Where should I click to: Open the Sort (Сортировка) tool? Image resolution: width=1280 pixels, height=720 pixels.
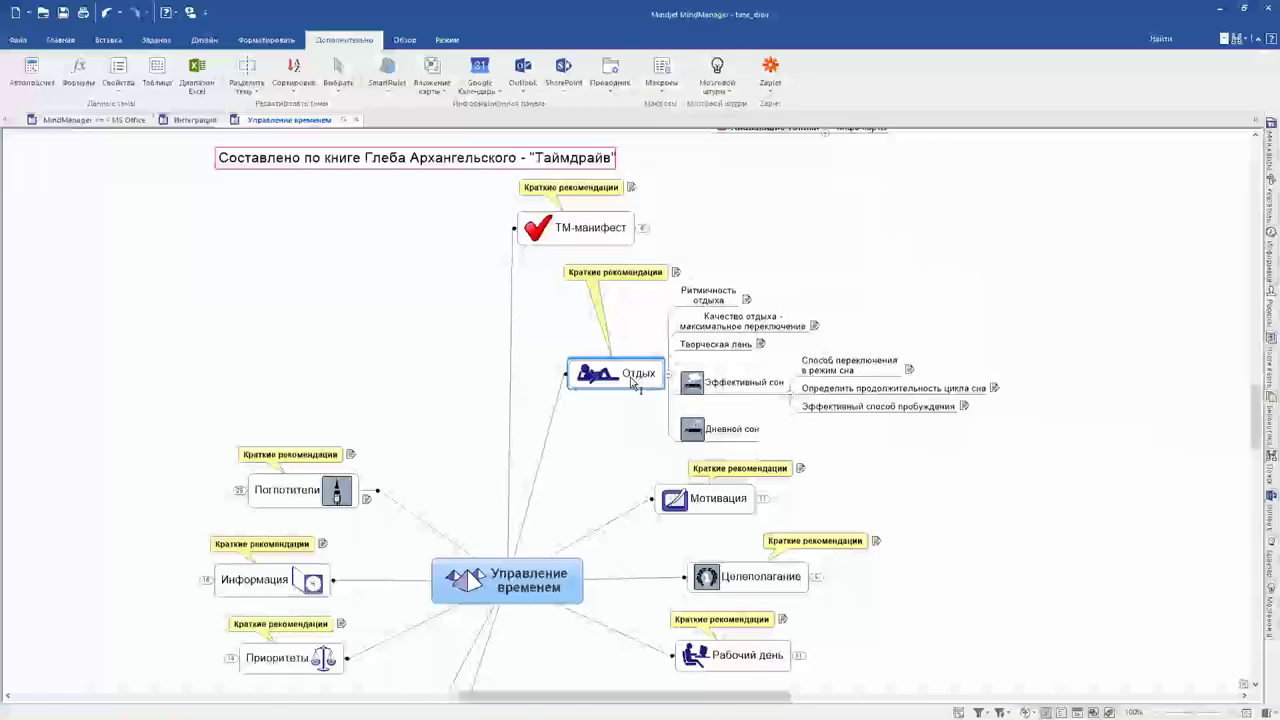(x=294, y=73)
